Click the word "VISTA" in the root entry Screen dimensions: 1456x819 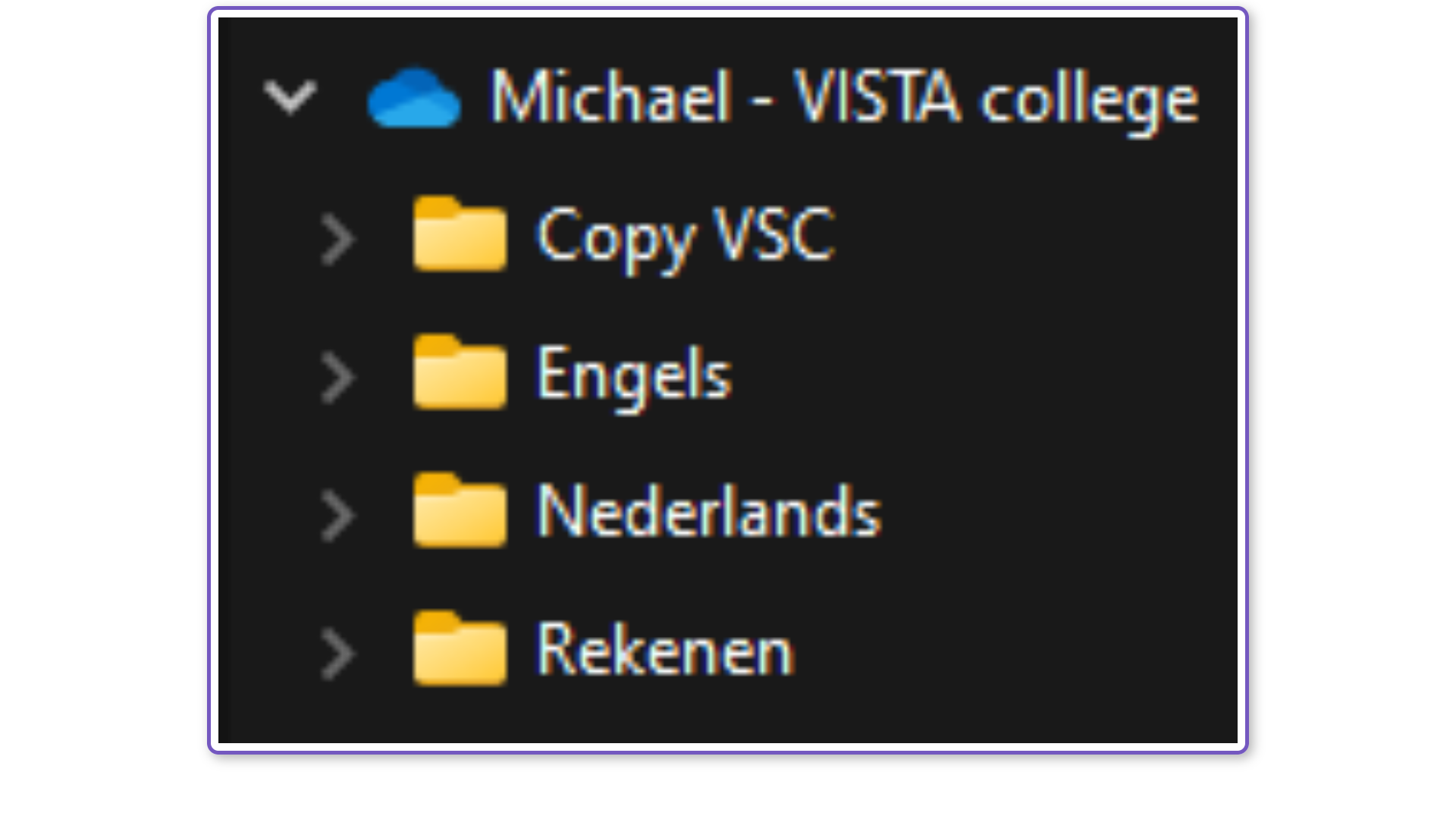877,98
